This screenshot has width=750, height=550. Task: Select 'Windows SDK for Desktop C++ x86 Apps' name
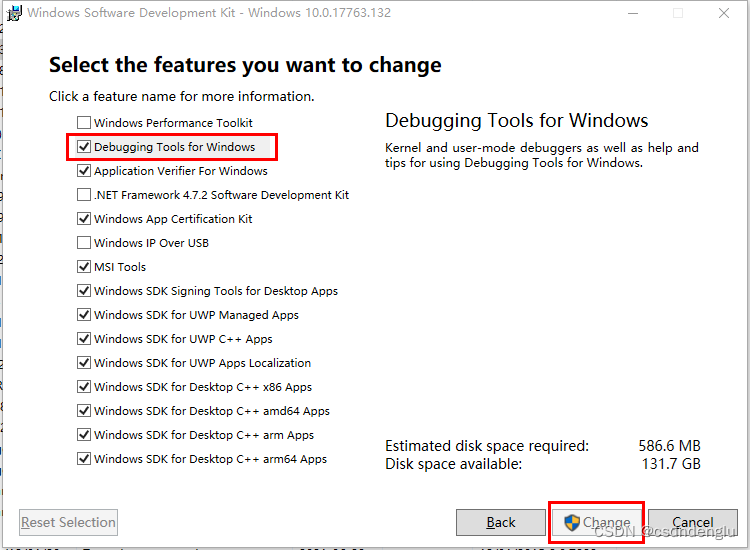click(x=203, y=387)
